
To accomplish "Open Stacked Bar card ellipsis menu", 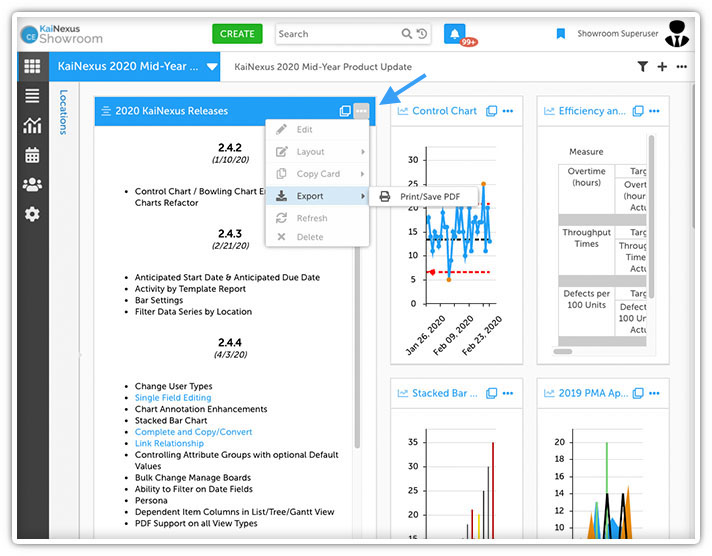I will [x=508, y=393].
